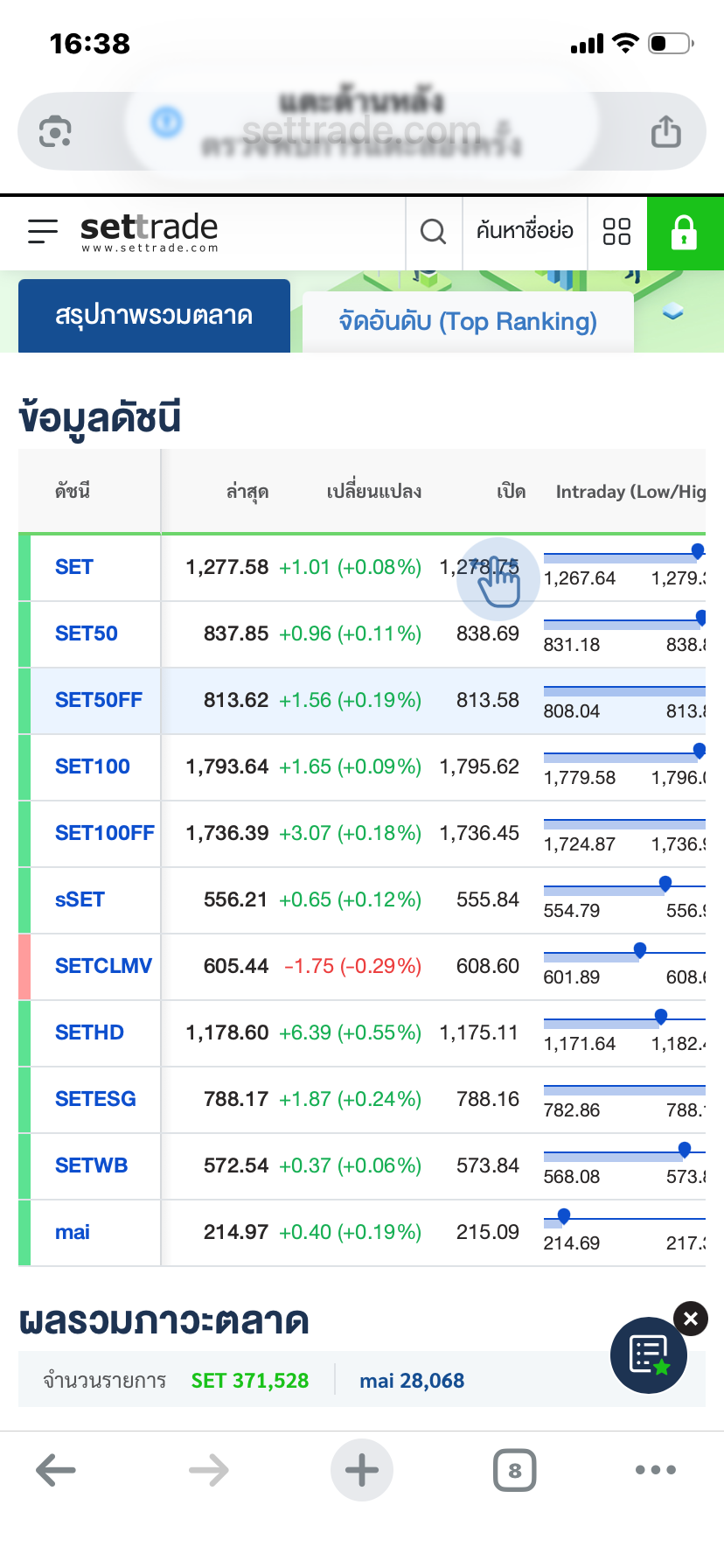Screen dimensions: 724x1568
Task: Tap the share icon in address bar
Action: tap(665, 132)
